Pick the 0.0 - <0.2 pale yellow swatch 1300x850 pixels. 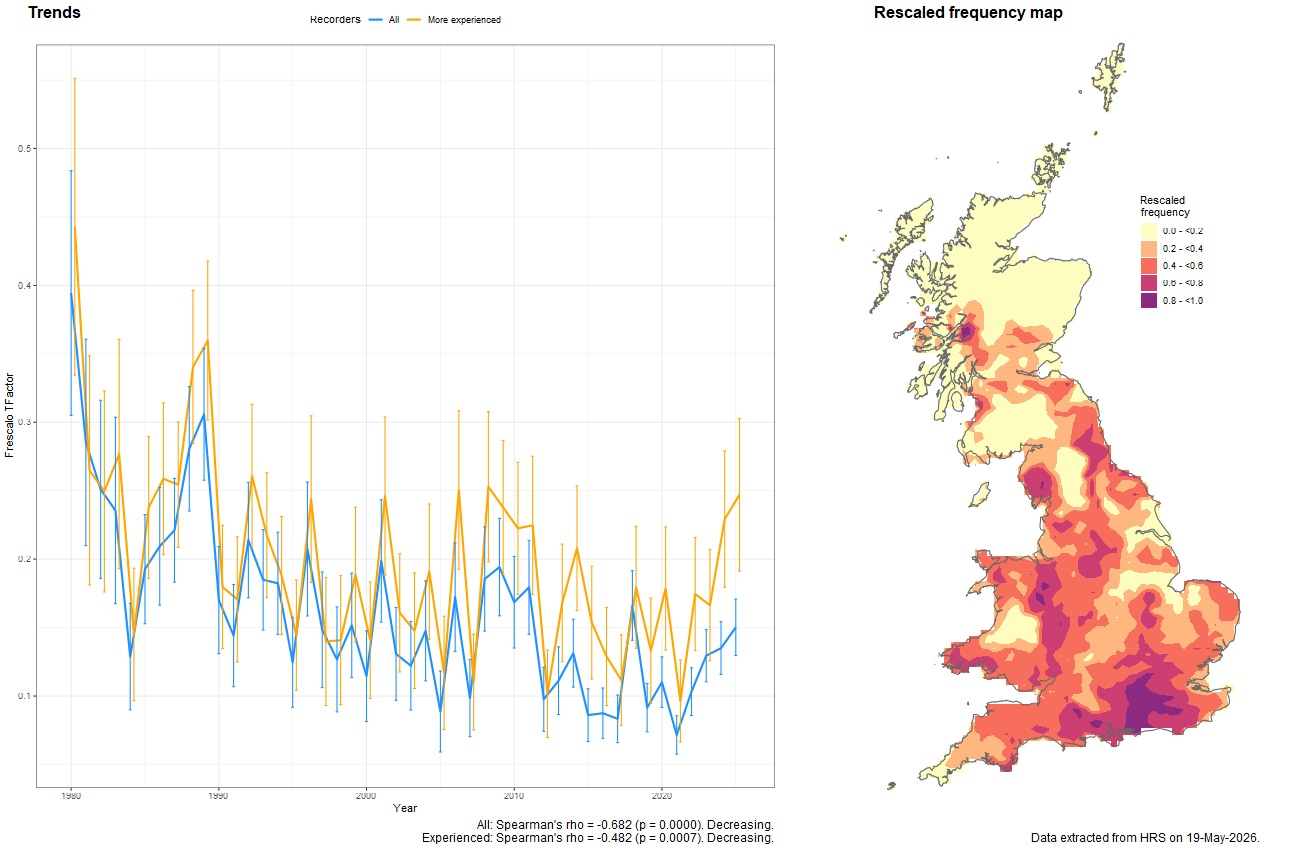1149,231
